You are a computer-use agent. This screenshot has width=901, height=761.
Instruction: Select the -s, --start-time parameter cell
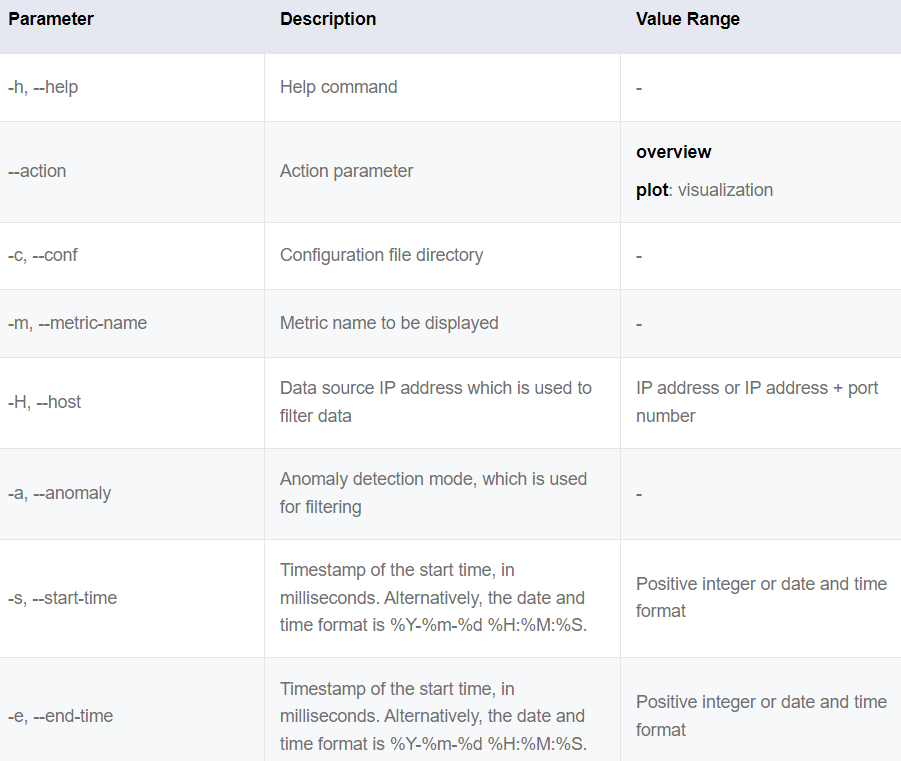(62, 598)
